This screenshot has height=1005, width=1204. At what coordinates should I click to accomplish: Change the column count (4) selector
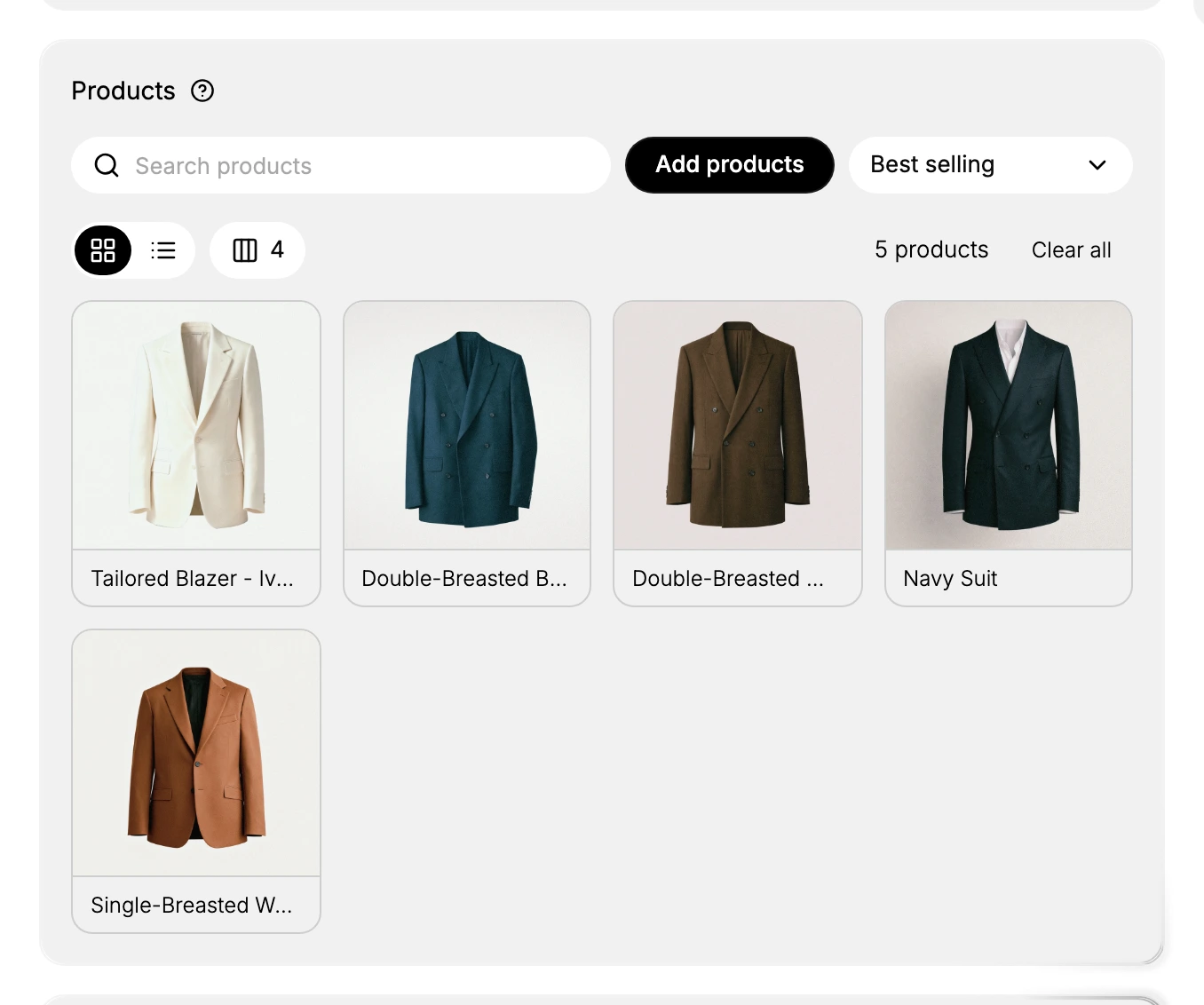[x=257, y=250]
